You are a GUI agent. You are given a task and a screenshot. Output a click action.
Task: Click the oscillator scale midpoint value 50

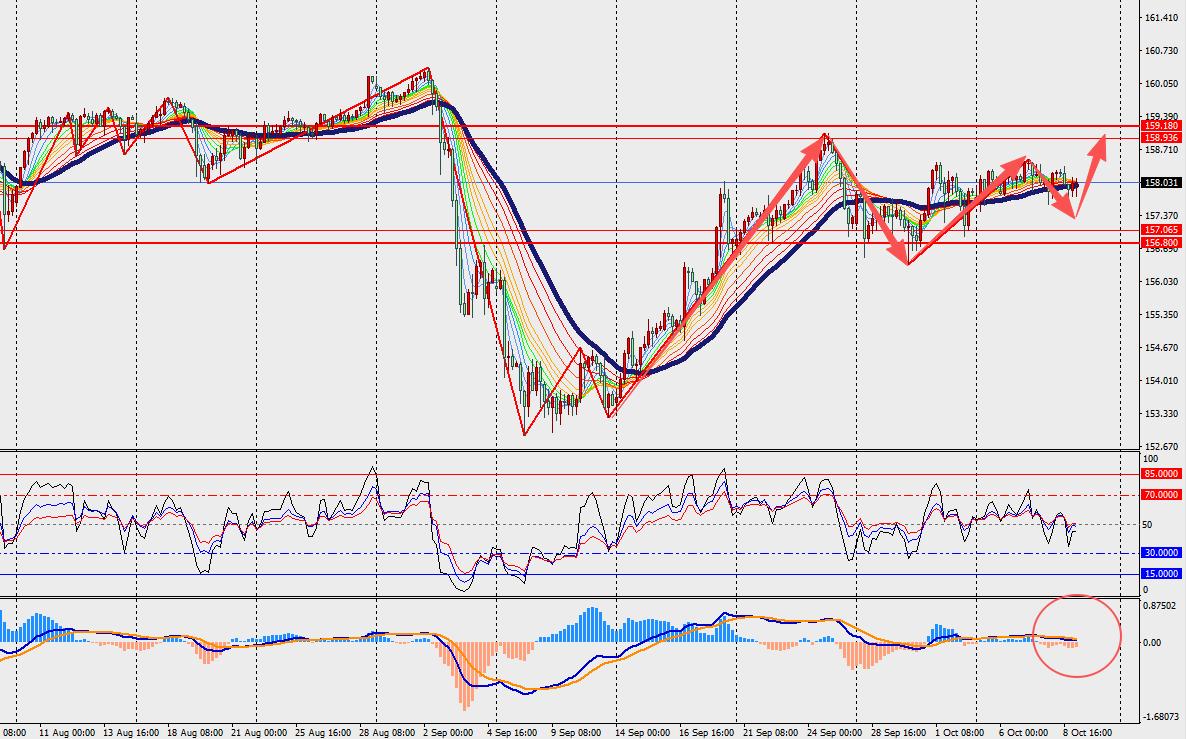tap(1148, 525)
